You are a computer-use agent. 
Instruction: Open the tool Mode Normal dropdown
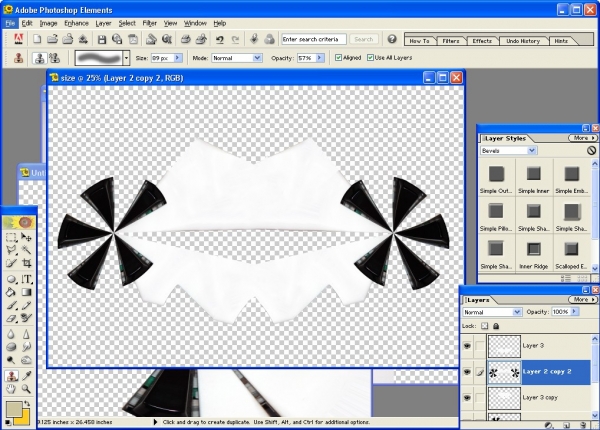click(237, 58)
